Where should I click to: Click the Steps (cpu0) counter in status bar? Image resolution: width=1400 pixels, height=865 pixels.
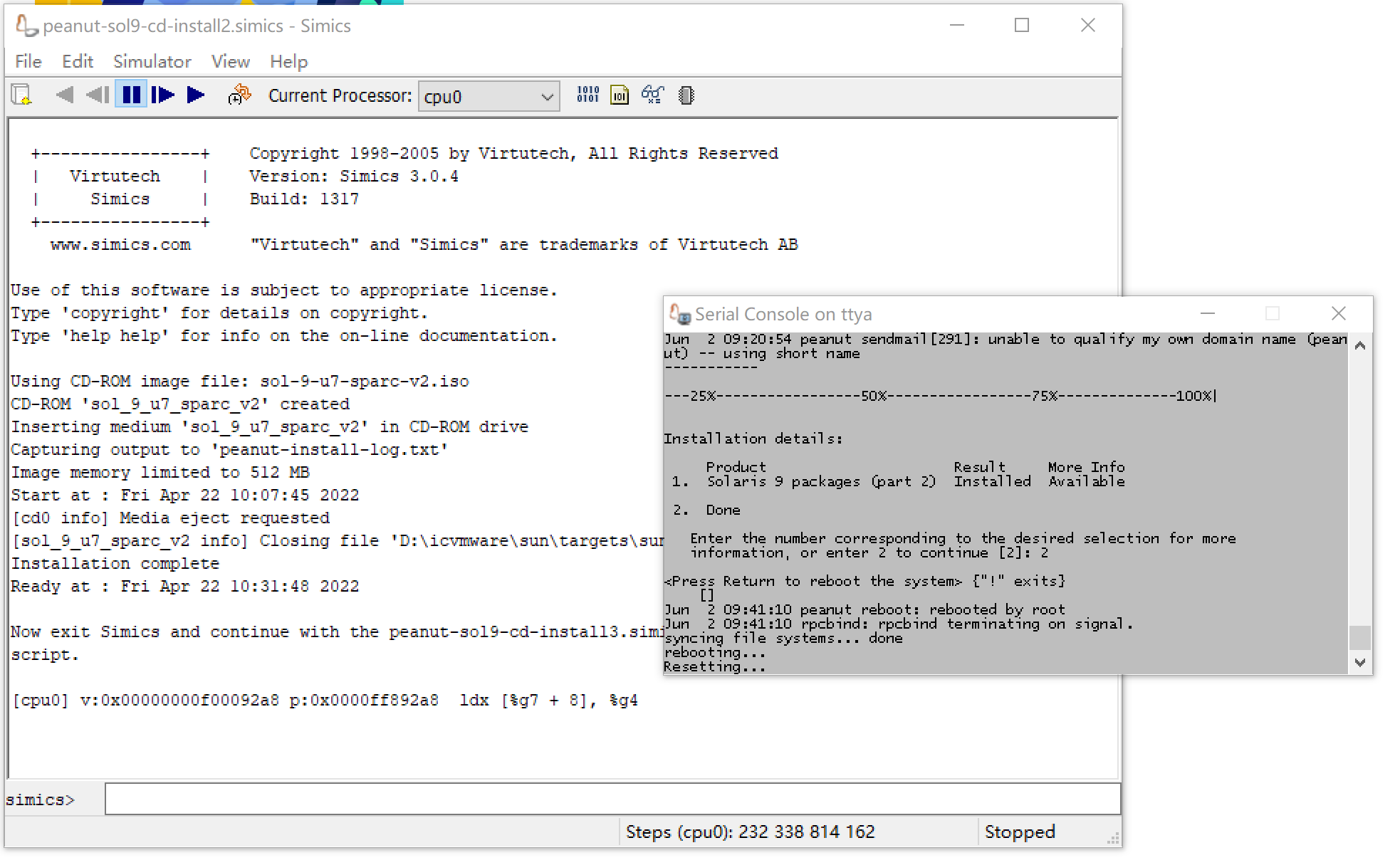point(750,832)
